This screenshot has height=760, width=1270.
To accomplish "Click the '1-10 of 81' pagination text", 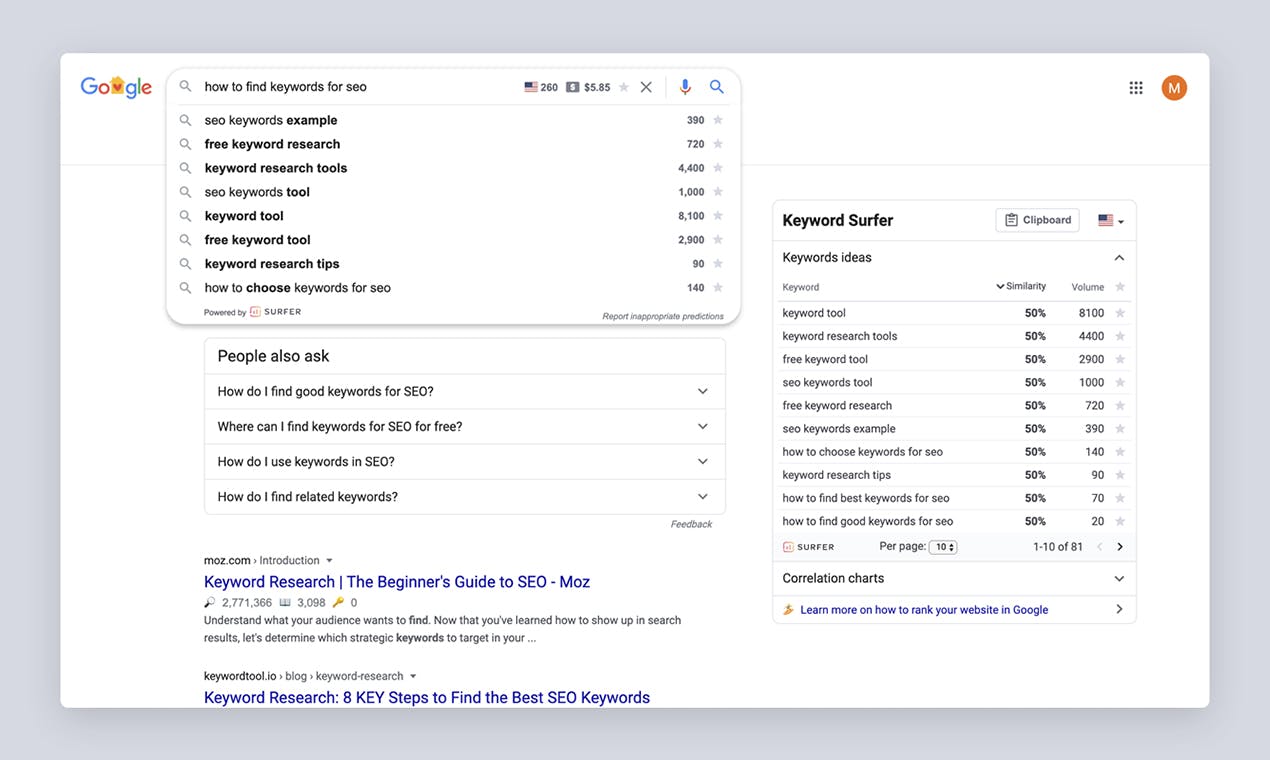I will [x=1058, y=547].
